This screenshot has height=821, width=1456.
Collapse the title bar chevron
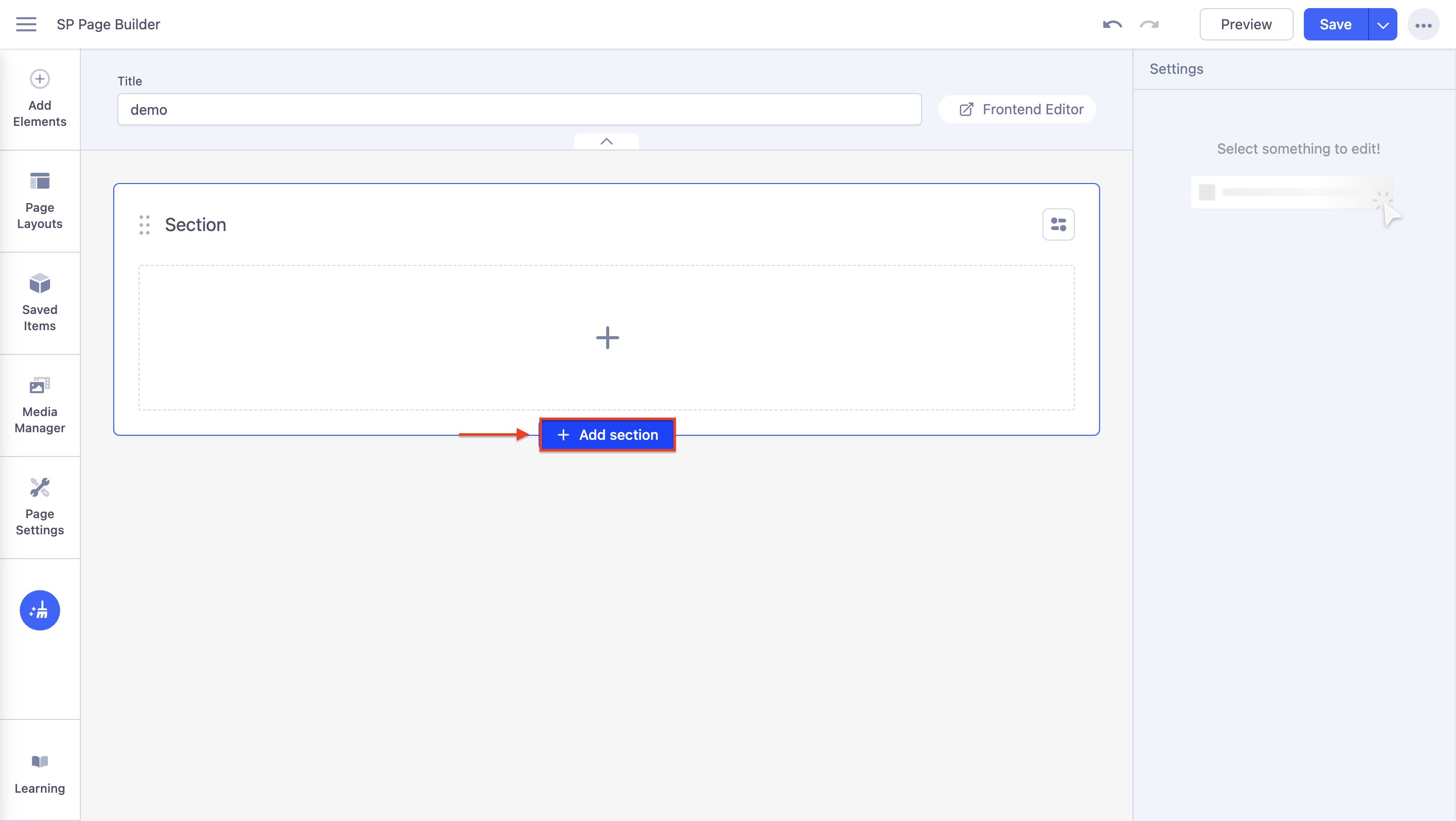(x=606, y=141)
